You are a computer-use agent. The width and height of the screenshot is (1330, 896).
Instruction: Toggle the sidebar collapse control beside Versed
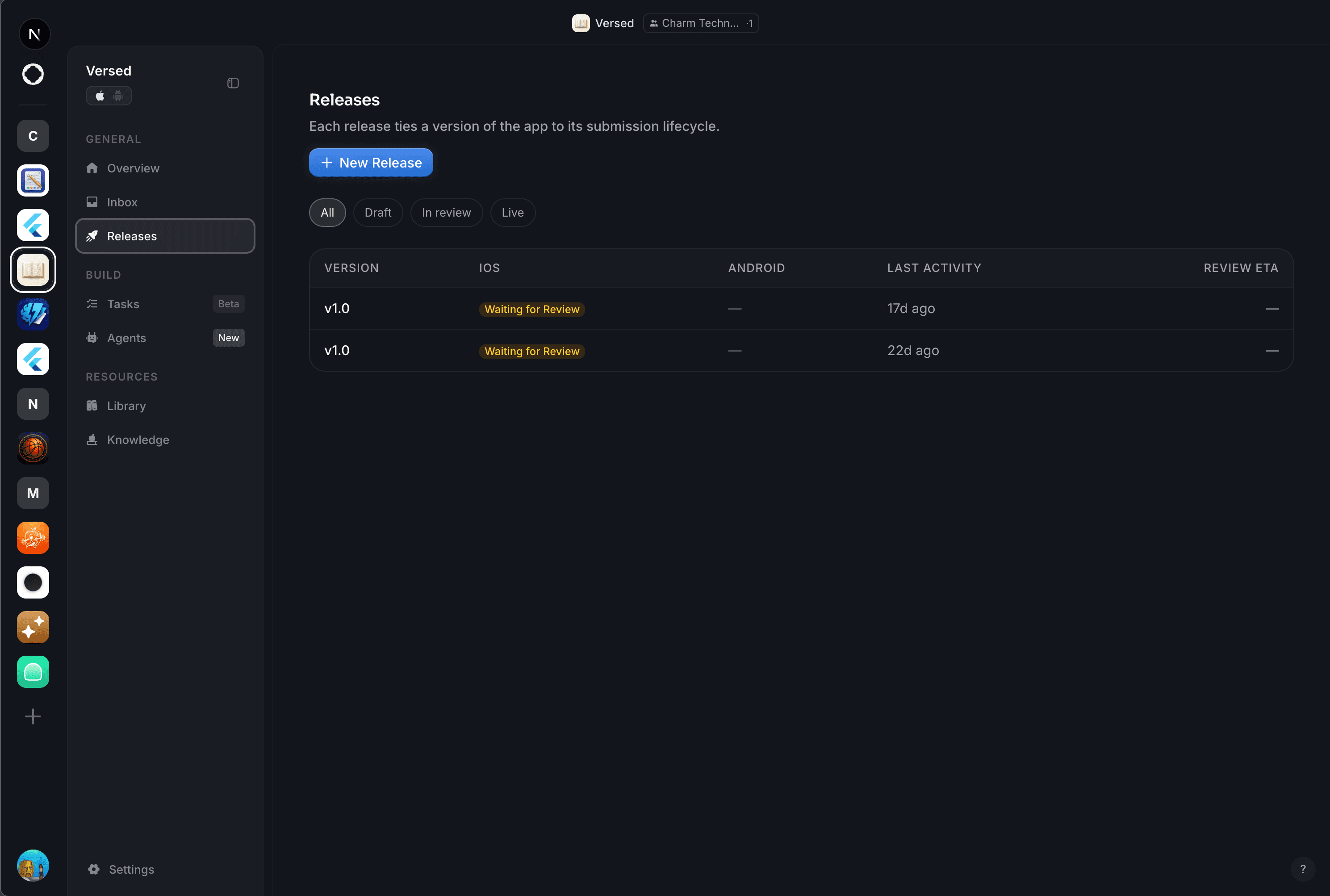[233, 83]
